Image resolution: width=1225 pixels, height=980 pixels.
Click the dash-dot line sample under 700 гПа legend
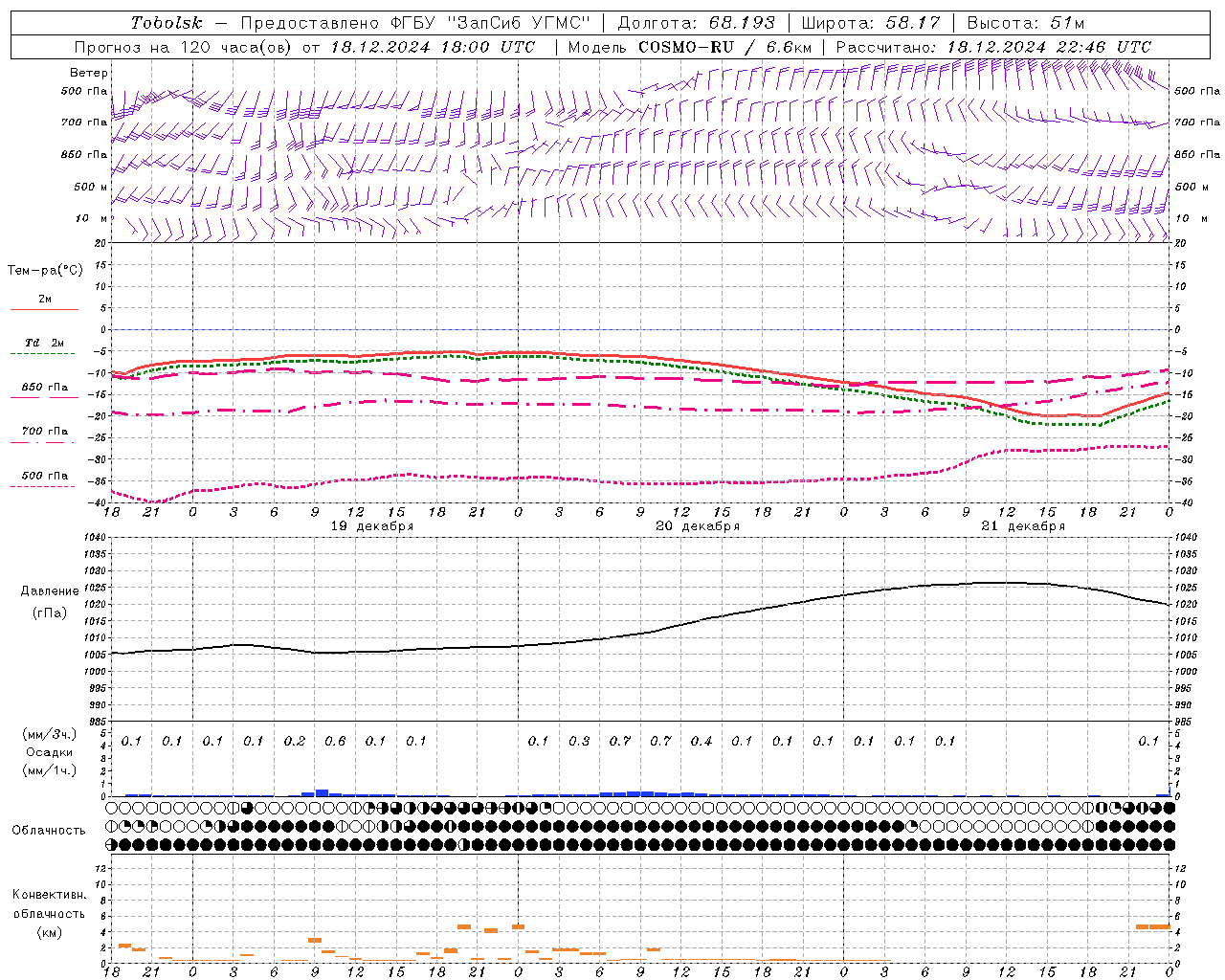click(42, 442)
